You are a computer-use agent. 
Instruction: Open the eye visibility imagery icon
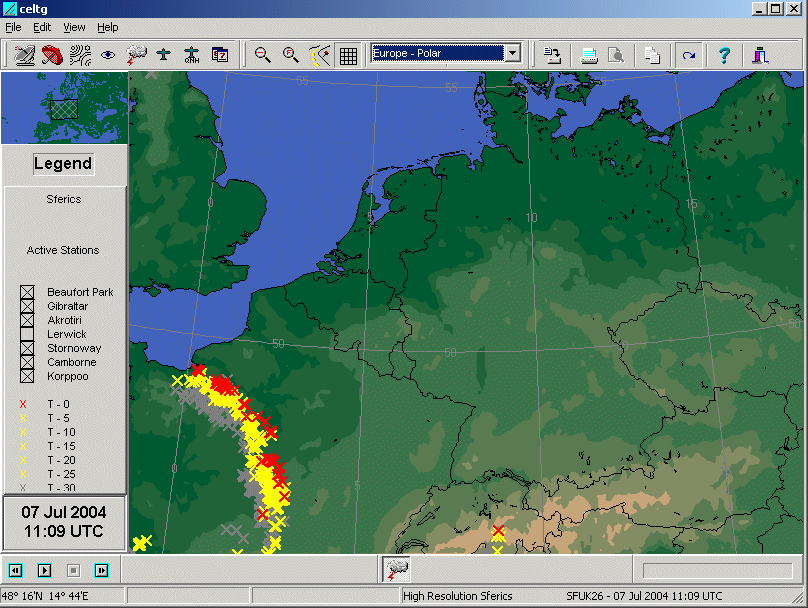pyautogui.click(x=108, y=55)
